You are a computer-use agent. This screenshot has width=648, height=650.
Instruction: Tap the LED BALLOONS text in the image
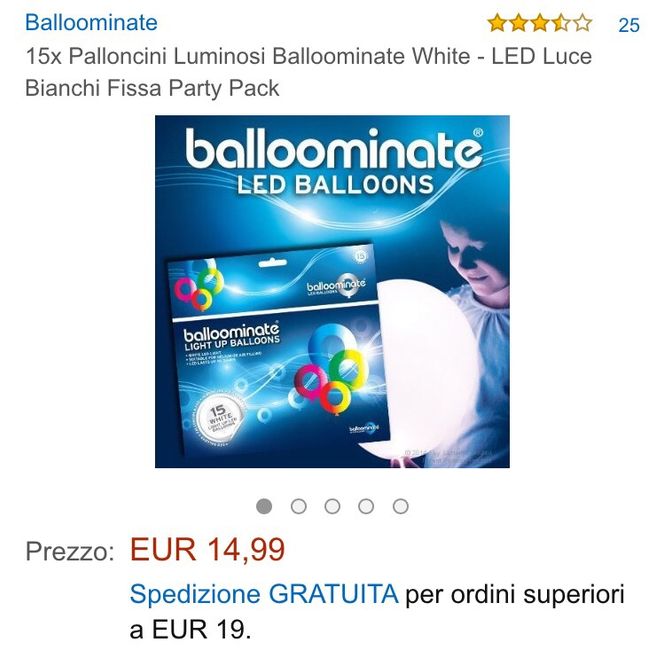pos(335,185)
